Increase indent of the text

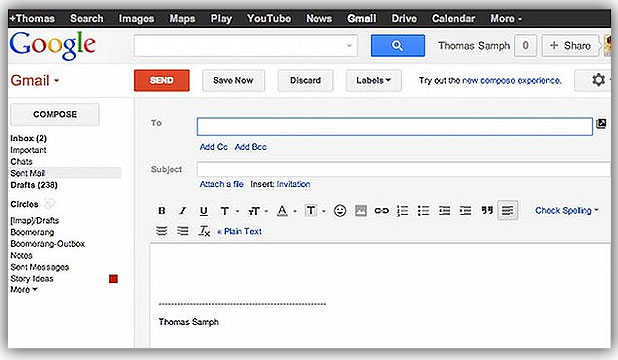coord(465,211)
